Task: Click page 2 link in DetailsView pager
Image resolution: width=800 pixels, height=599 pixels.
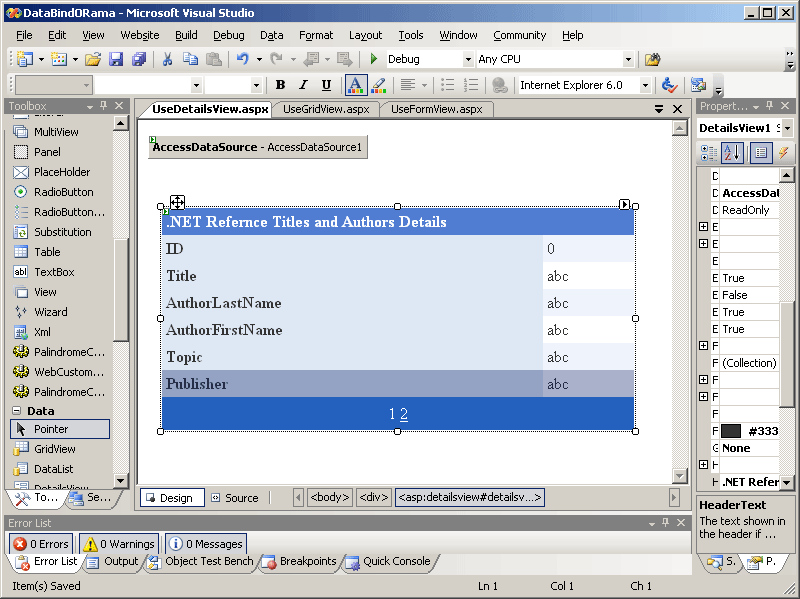Action: click(404, 414)
